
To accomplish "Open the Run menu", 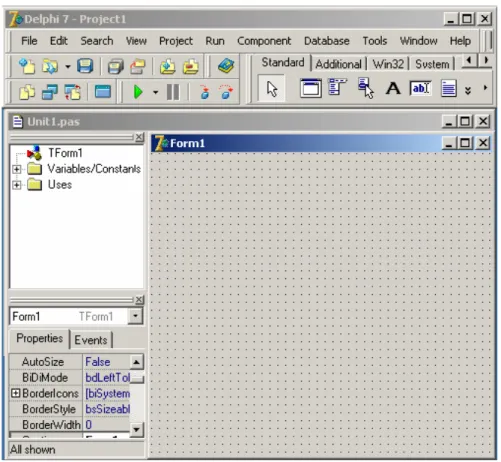I will click(215, 41).
